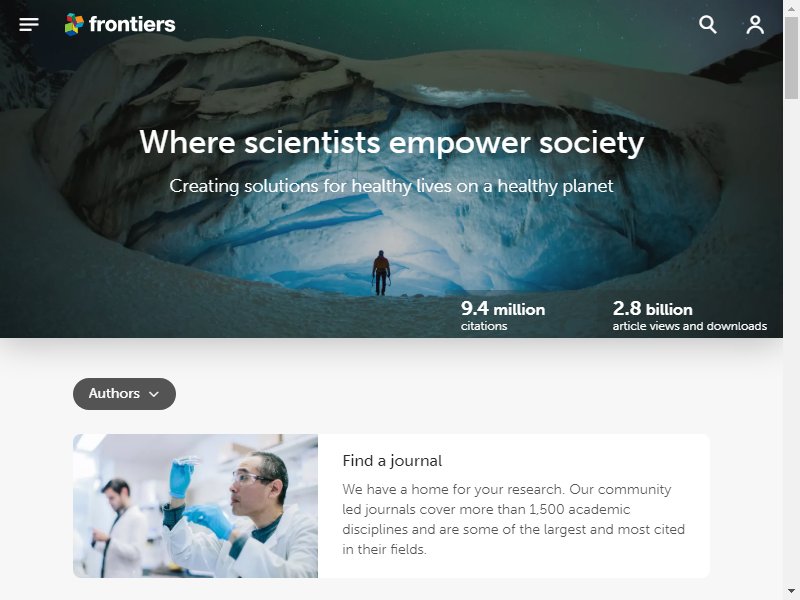The width and height of the screenshot is (800, 600).
Task: Click the Where scientists empower society headline
Action: coord(392,142)
